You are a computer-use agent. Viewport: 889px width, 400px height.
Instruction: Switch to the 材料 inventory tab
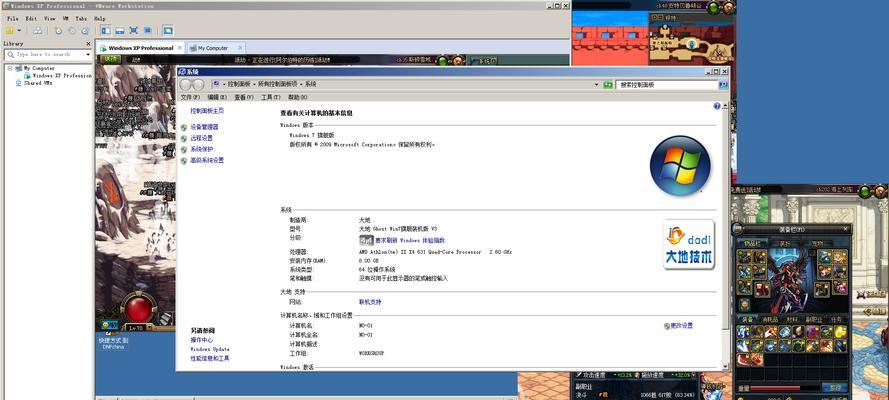tap(791, 320)
